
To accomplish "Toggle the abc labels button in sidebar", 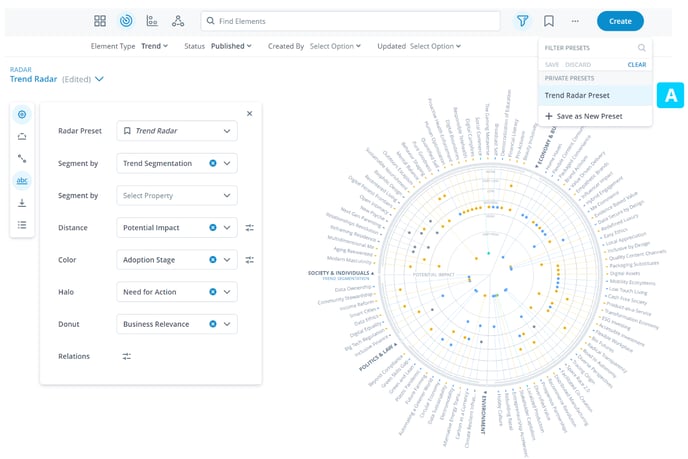I will click(22, 181).
